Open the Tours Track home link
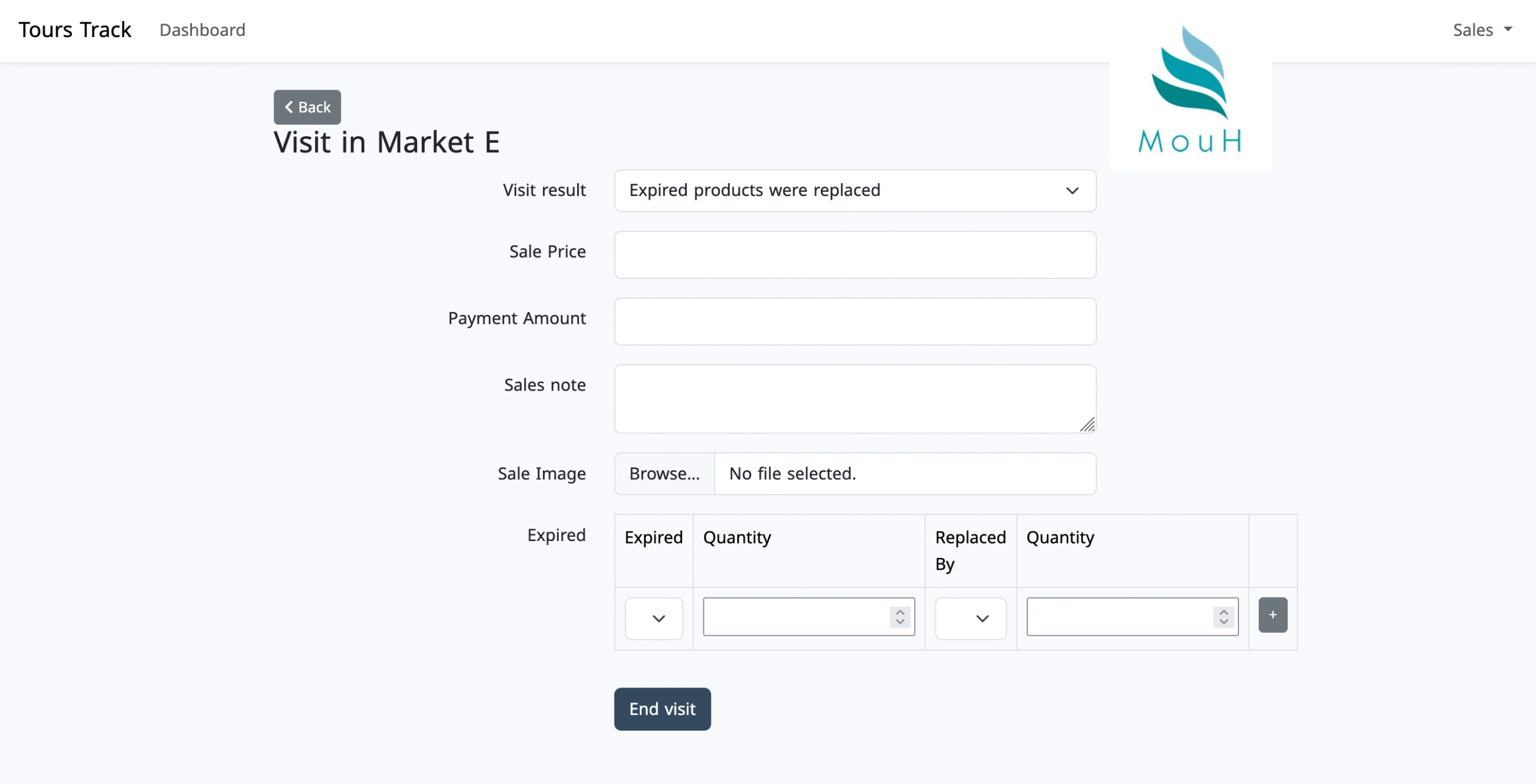 pyautogui.click(x=75, y=30)
